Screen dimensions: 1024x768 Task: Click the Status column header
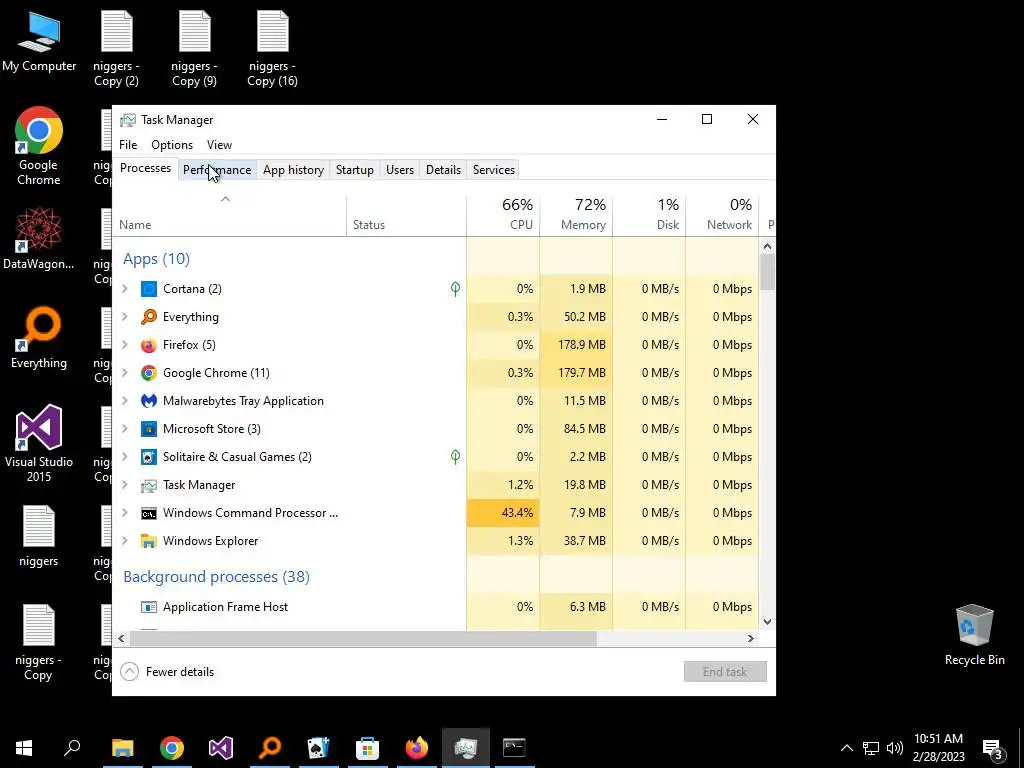pyautogui.click(x=406, y=215)
